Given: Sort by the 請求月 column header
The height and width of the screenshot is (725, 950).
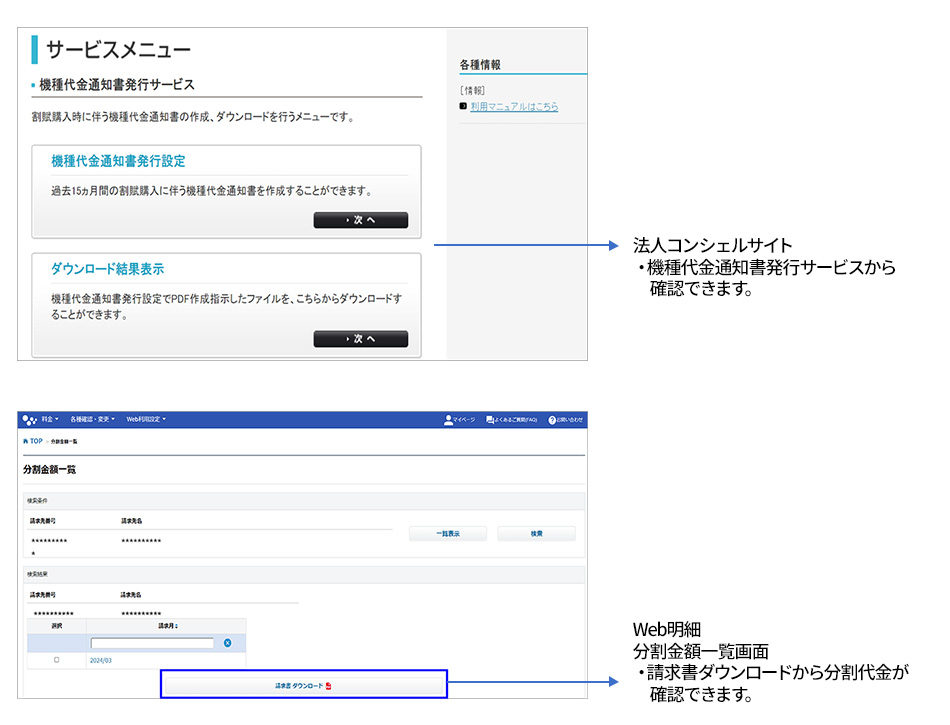Looking at the screenshot, I should coord(166,625).
